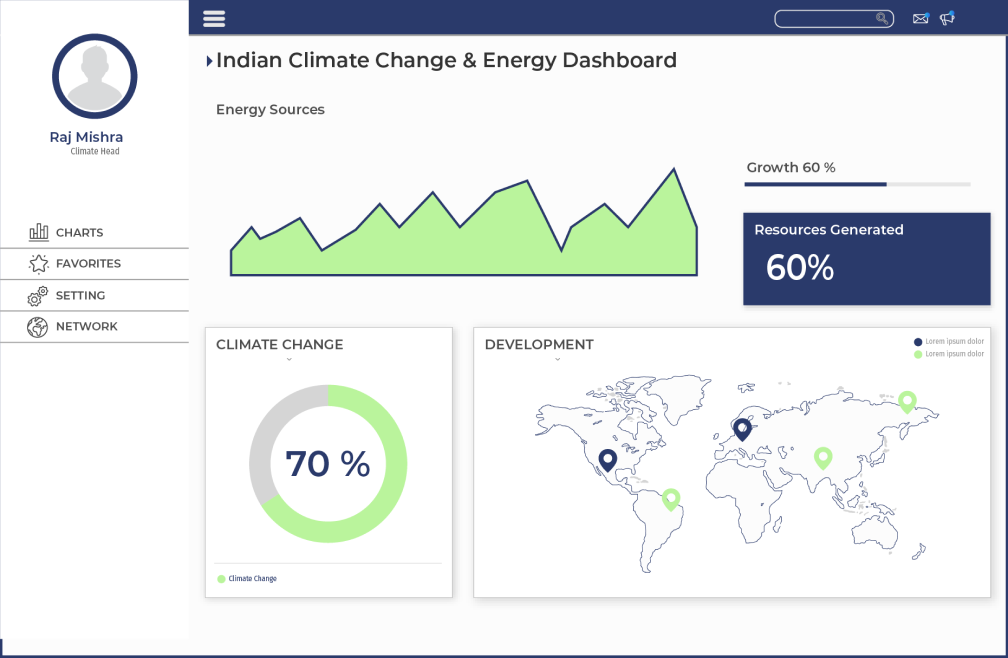Click the bar chart icon beside Charts
This screenshot has height=658, width=1008.
pyautogui.click(x=39, y=232)
